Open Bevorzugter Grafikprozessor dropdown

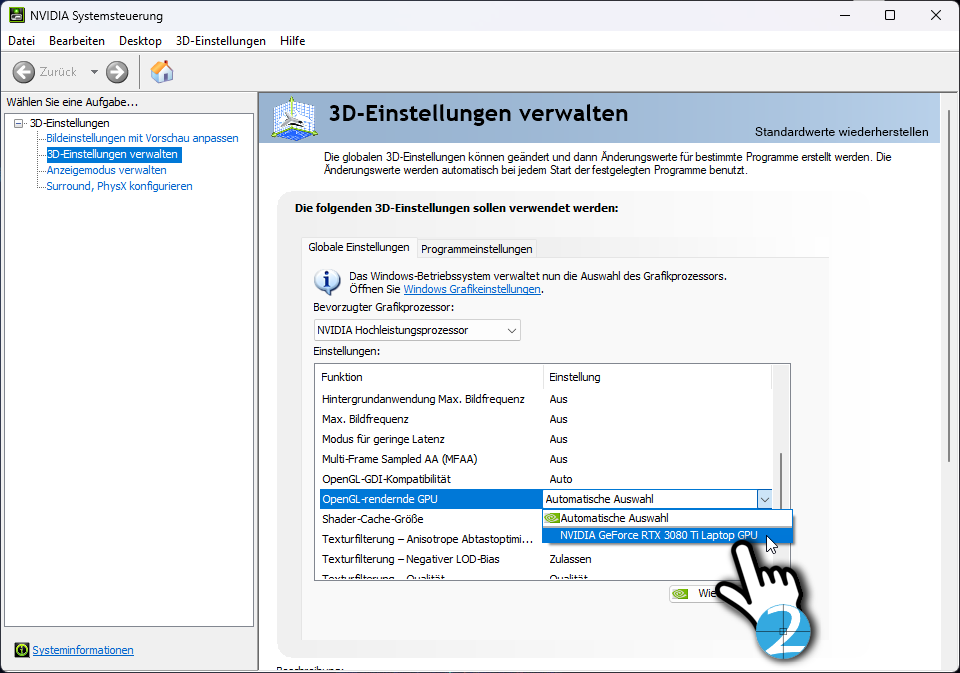pyautogui.click(x=417, y=330)
